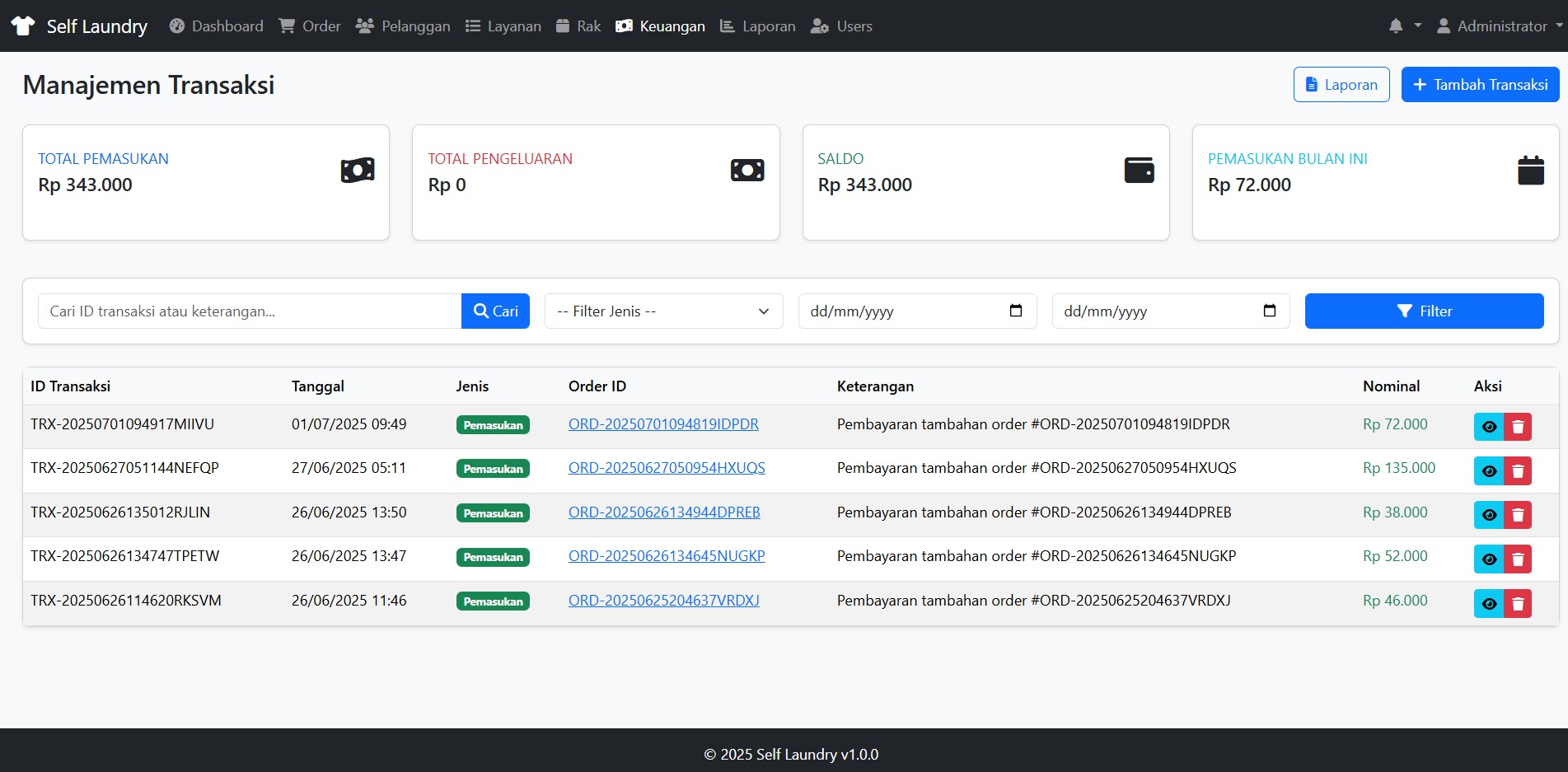Click the wallet icon on Saldo card
The image size is (1568, 772).
click(1140, 171)
